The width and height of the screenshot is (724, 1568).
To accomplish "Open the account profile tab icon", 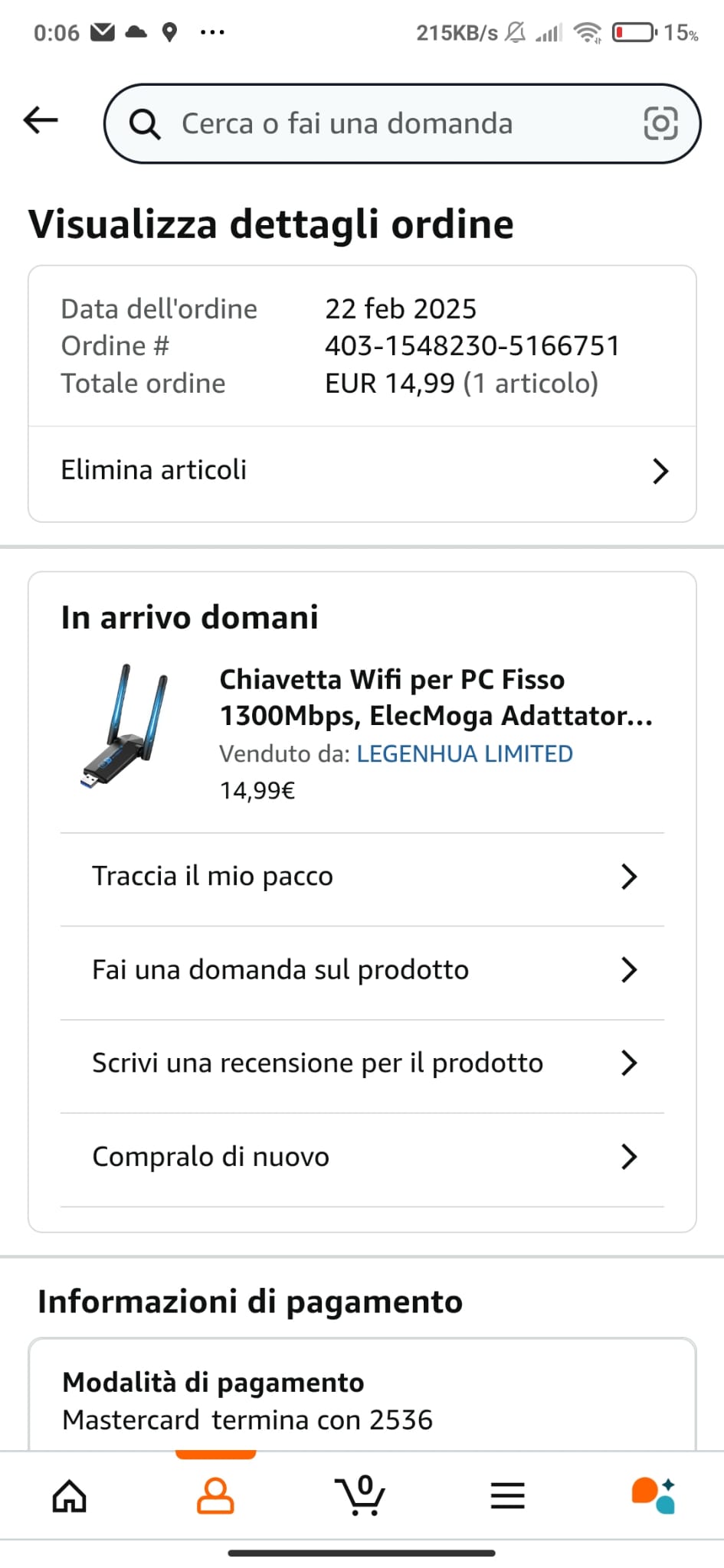I will (215, 1495).
